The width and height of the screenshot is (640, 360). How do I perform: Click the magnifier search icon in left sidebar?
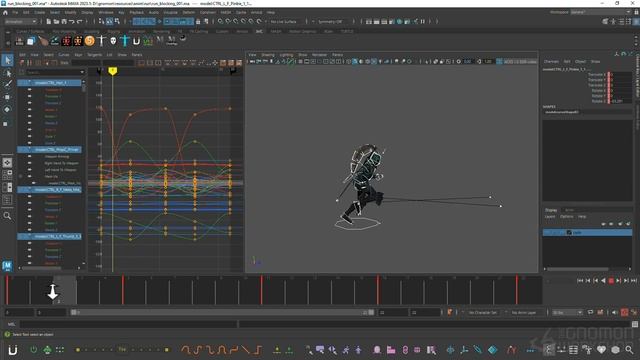tap(7, 216)
